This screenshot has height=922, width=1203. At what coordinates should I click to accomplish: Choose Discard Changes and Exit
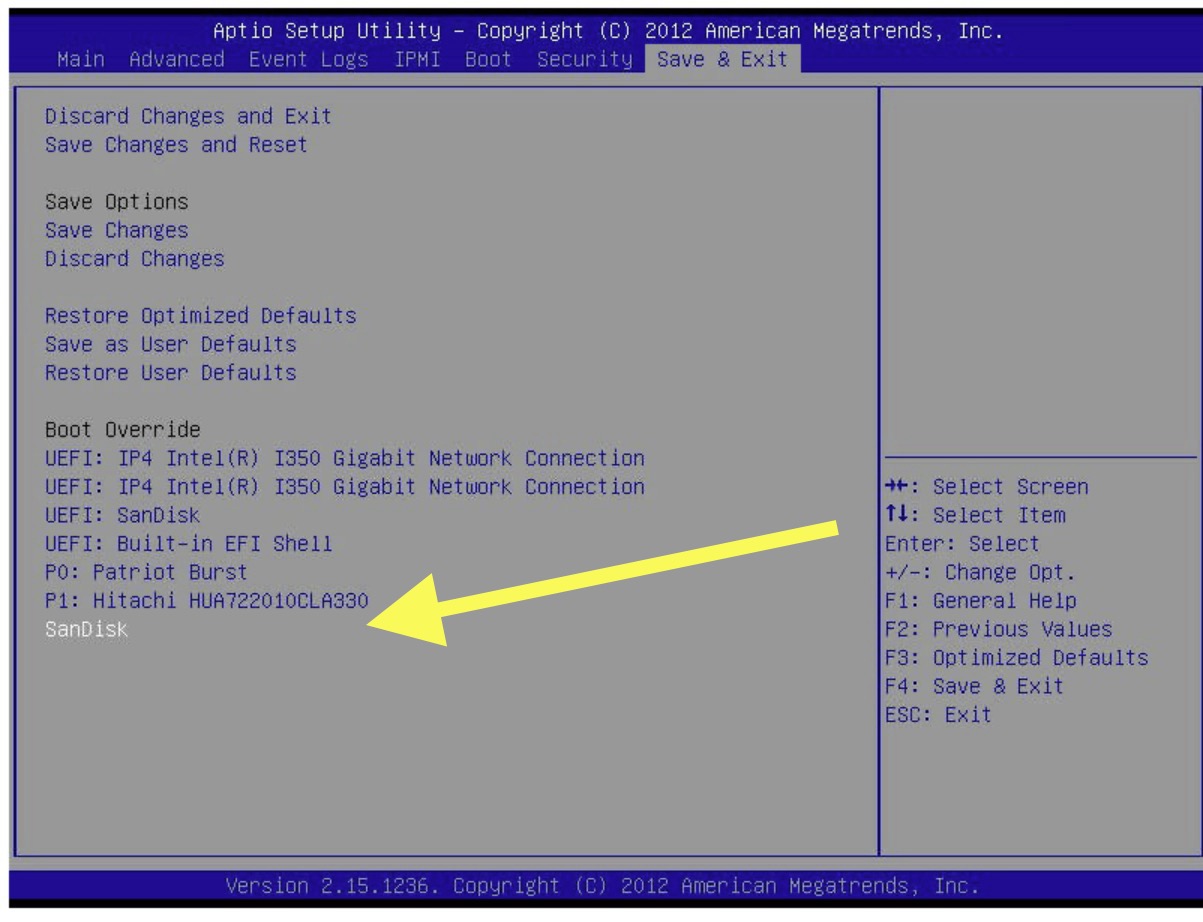(x=188, y=116)
